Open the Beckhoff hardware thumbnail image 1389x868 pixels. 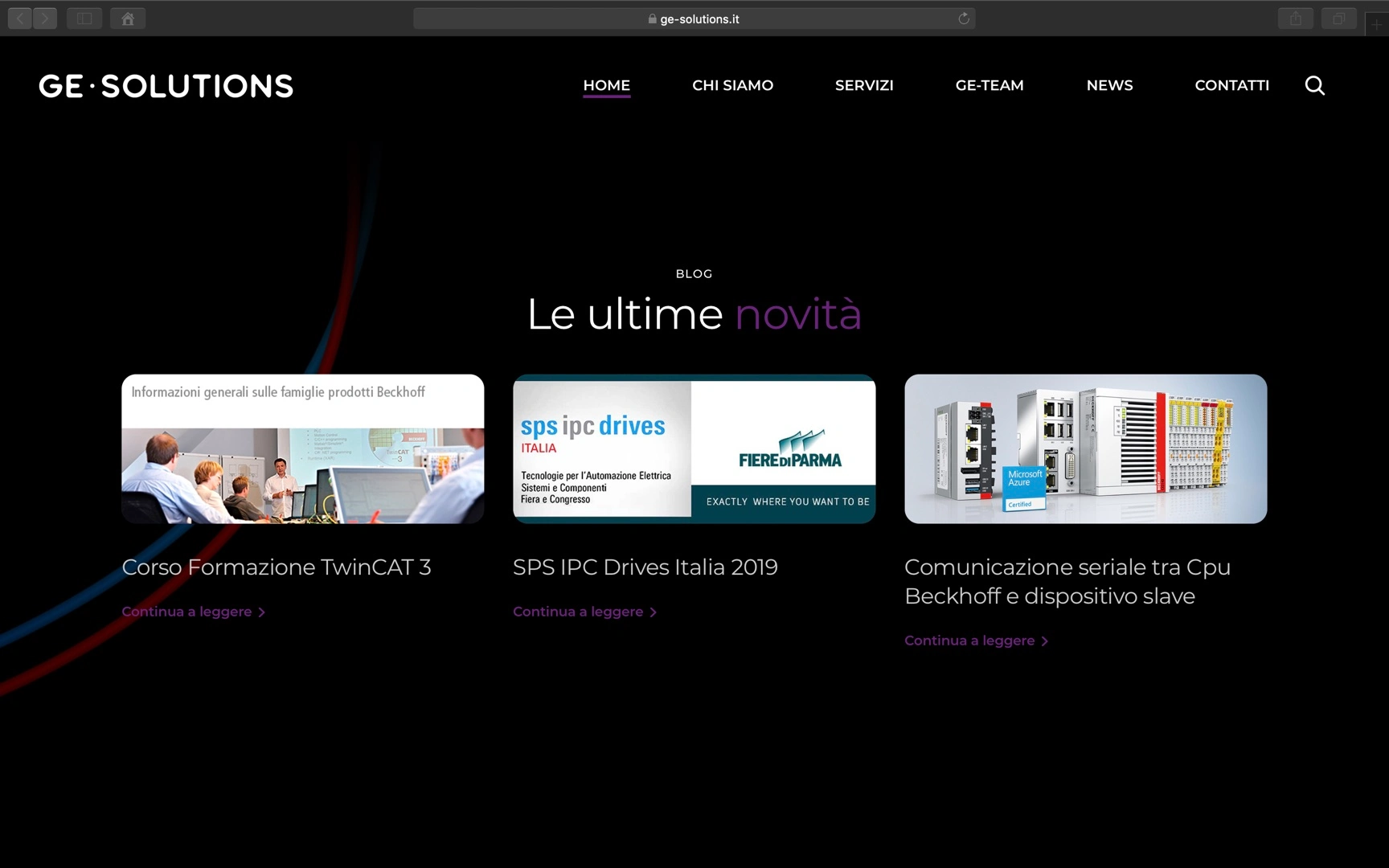[x=1086, y=448]
